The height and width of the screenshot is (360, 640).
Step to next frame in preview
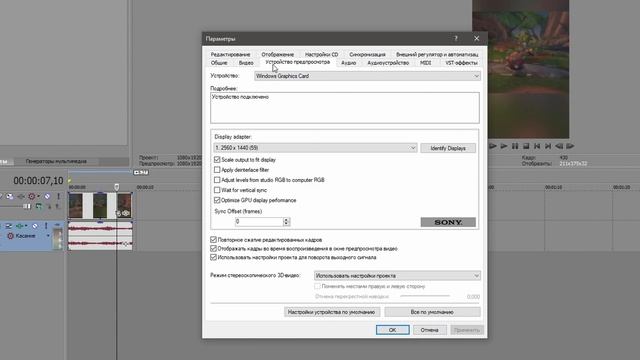(x=570, y=146)
